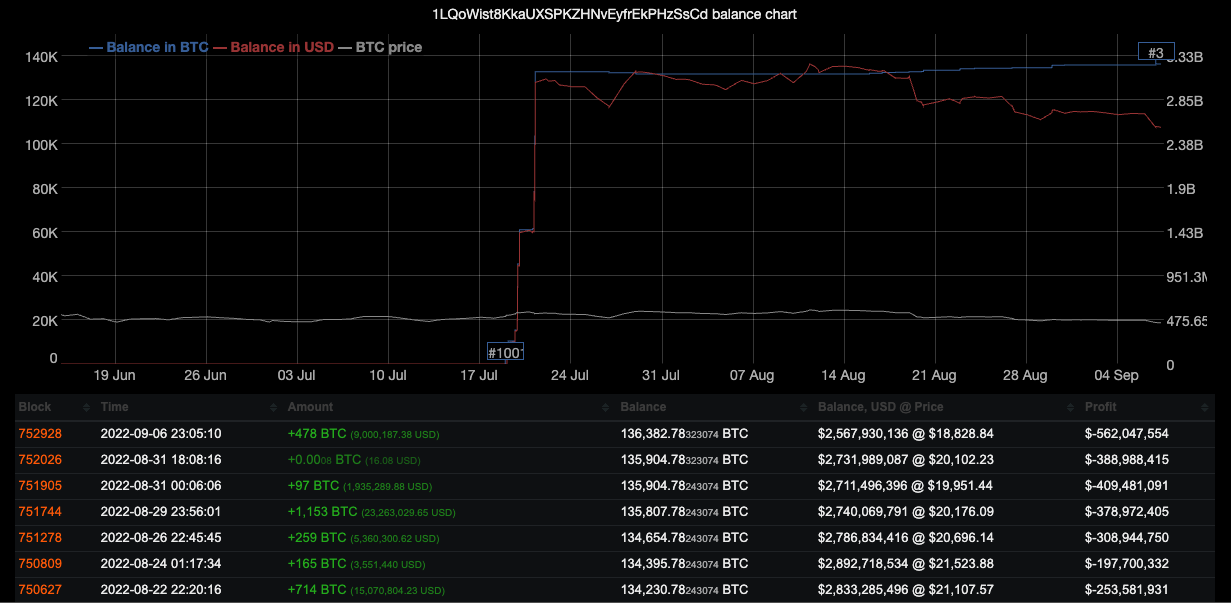1231x603 pixels.
Task: Click the "#3" marker badge on the chart
Action: 1156,52
